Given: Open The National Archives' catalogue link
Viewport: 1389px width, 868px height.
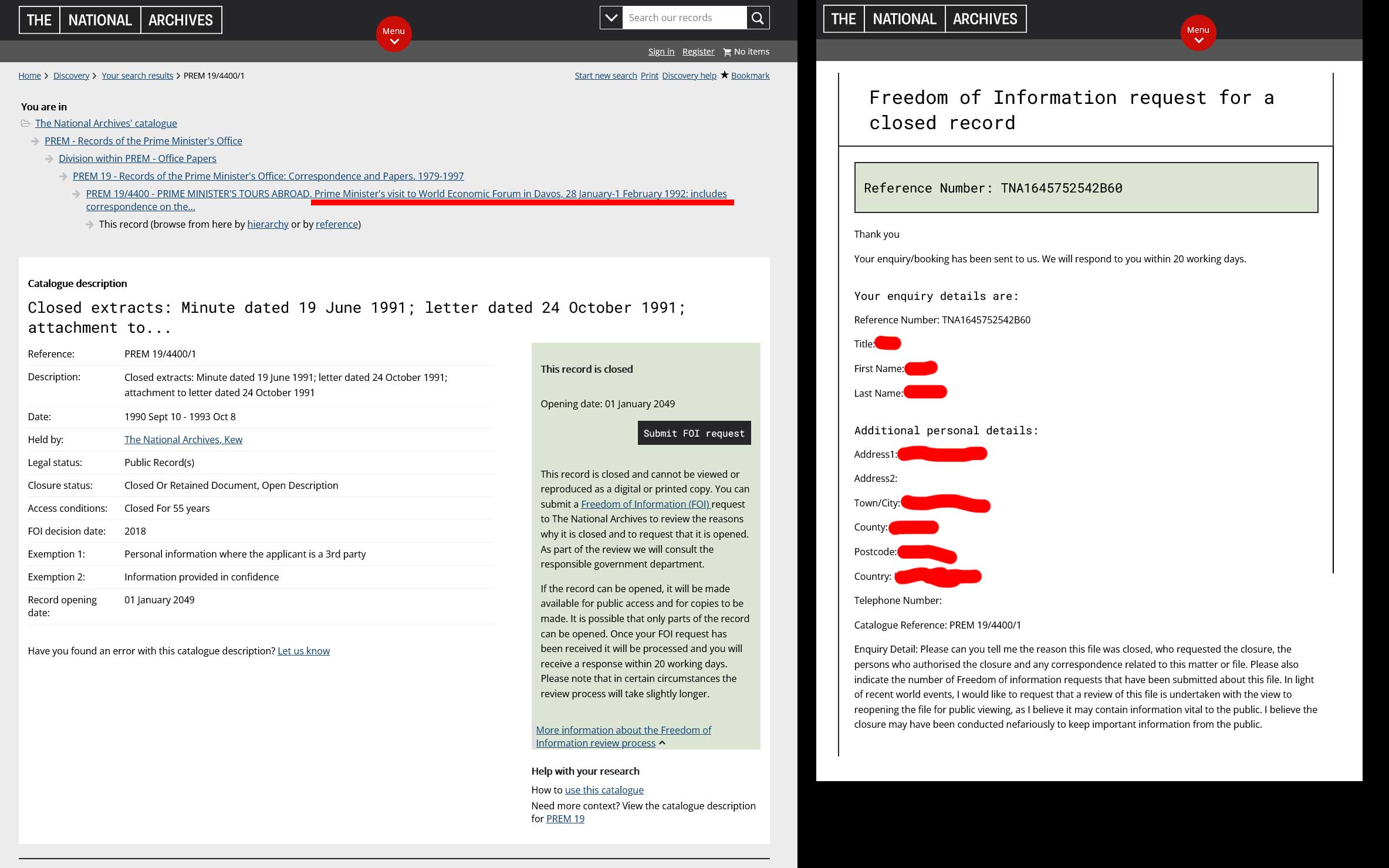Looking at the screenshot, I should click(106, 123).
